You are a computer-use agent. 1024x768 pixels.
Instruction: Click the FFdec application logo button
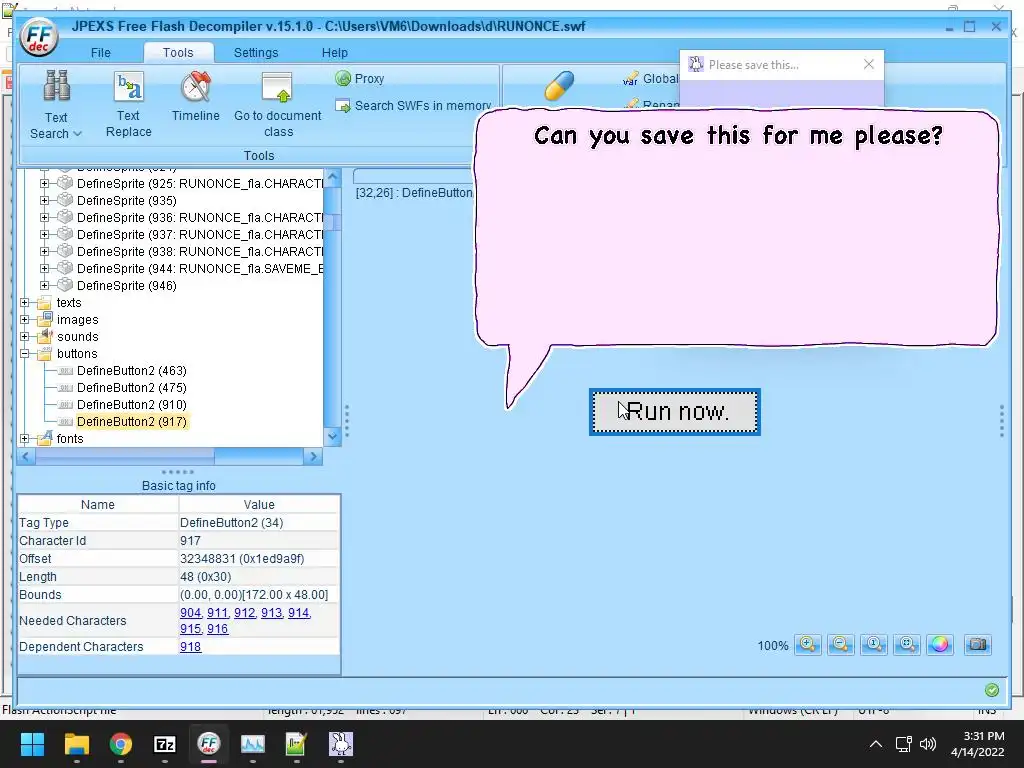click(x=39, y=37)
